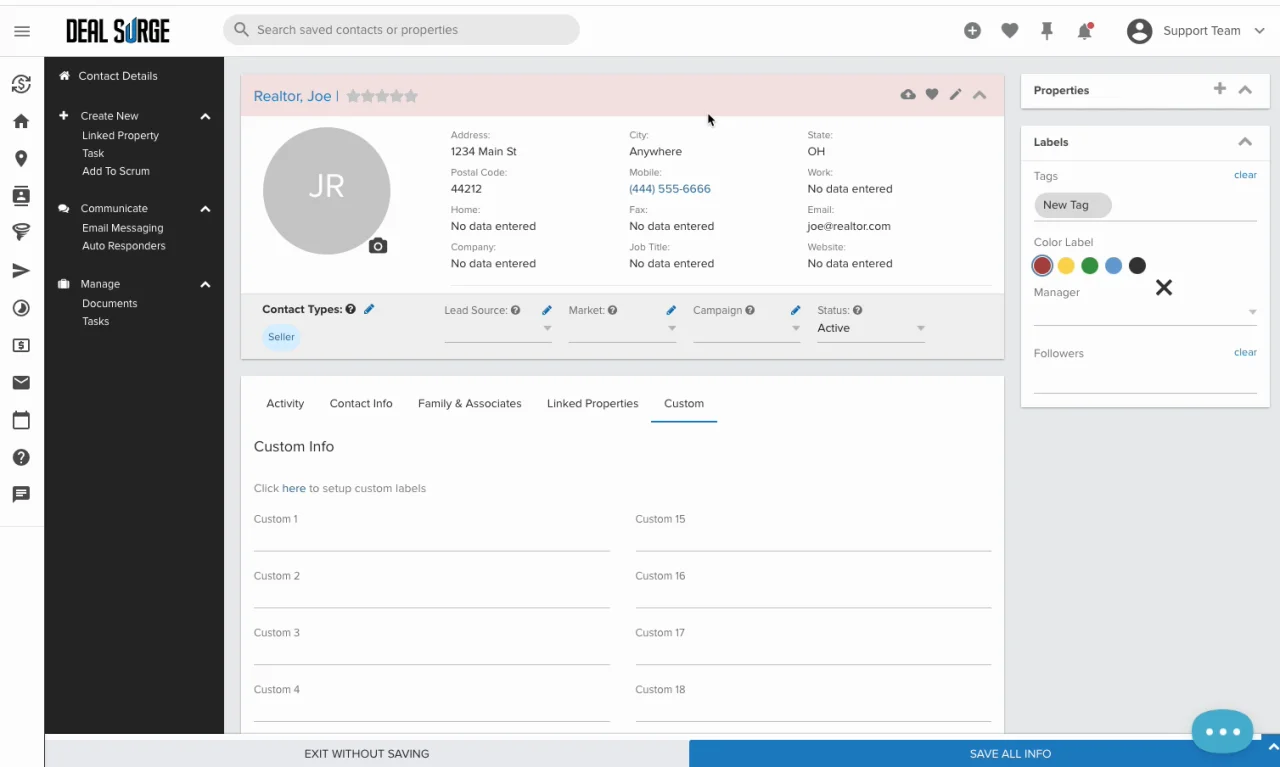Call the mobile number (444) 555-6666
This screenshot has width=1280, height=767.
670,189
